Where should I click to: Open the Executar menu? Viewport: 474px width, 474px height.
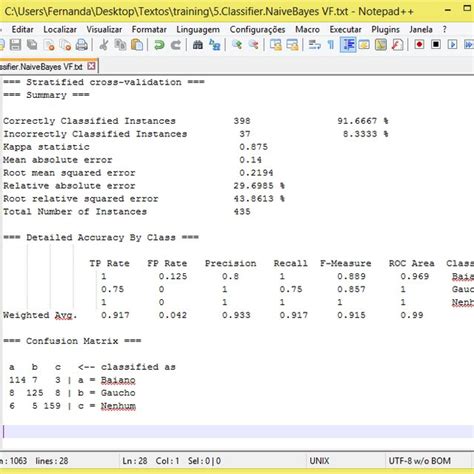(x=345, y=30)
